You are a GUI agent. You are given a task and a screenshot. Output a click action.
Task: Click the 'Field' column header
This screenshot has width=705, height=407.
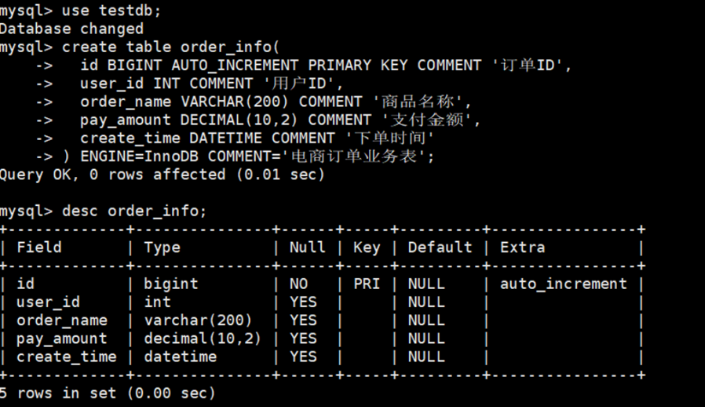39,247
